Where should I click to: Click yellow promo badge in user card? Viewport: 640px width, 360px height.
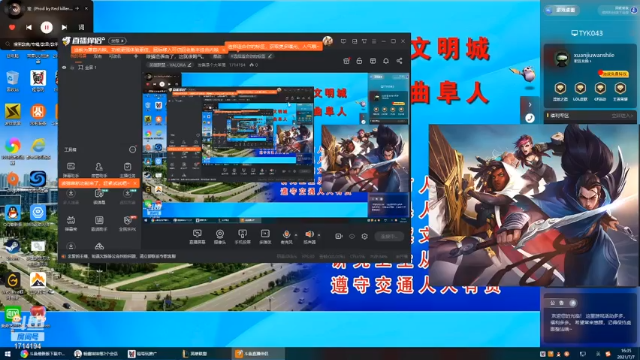613,74
